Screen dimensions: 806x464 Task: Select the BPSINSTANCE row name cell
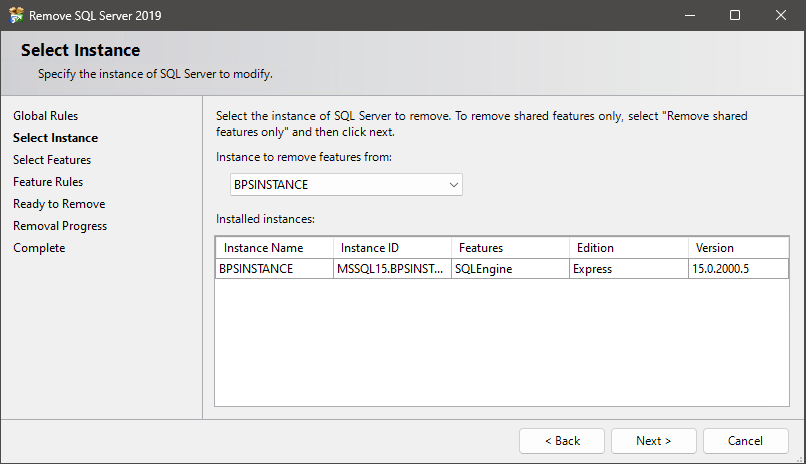[274, 269]
